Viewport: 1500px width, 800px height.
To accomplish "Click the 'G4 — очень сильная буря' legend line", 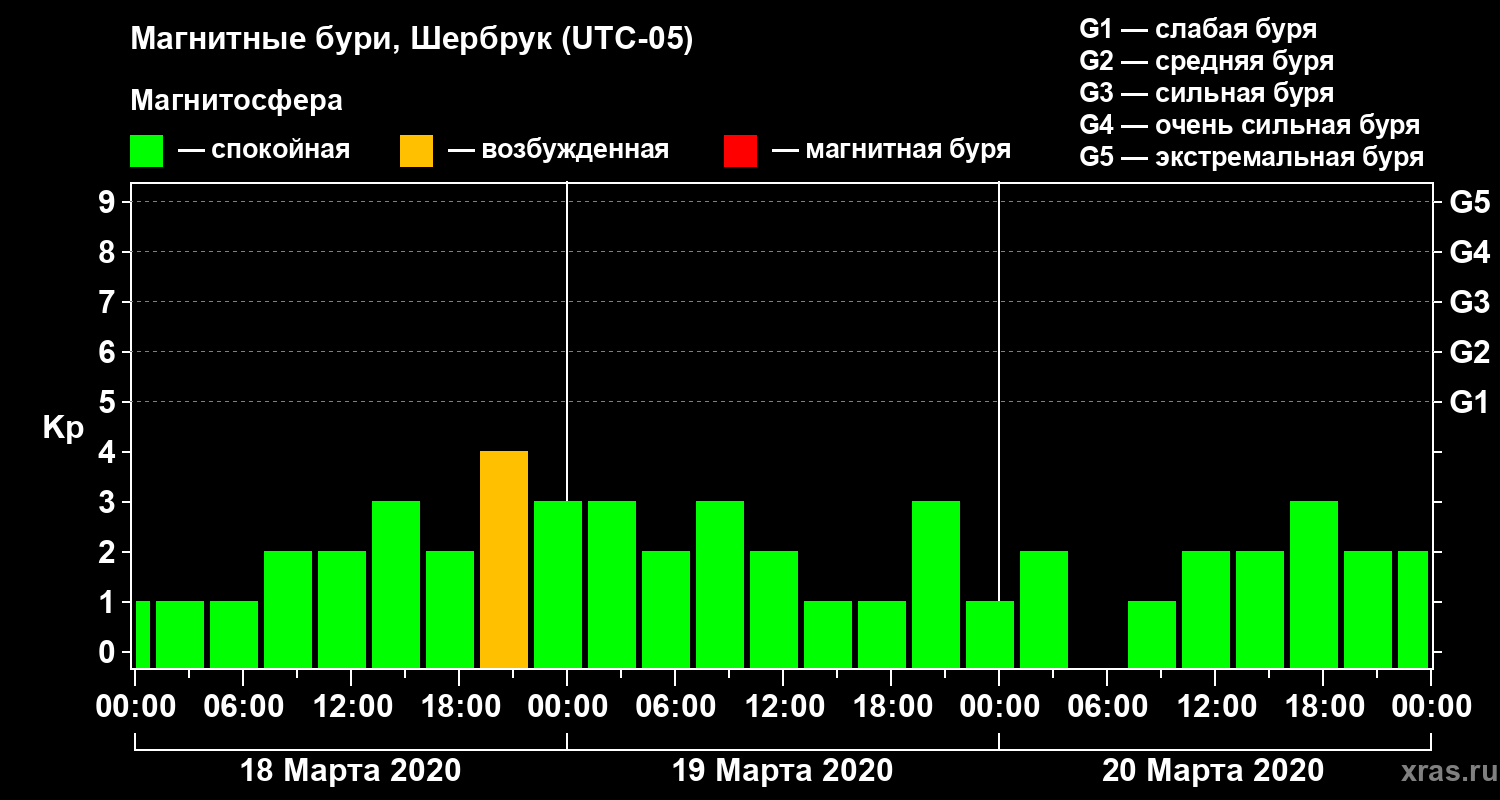I will pyautogui.click(x=1250, y=125).
